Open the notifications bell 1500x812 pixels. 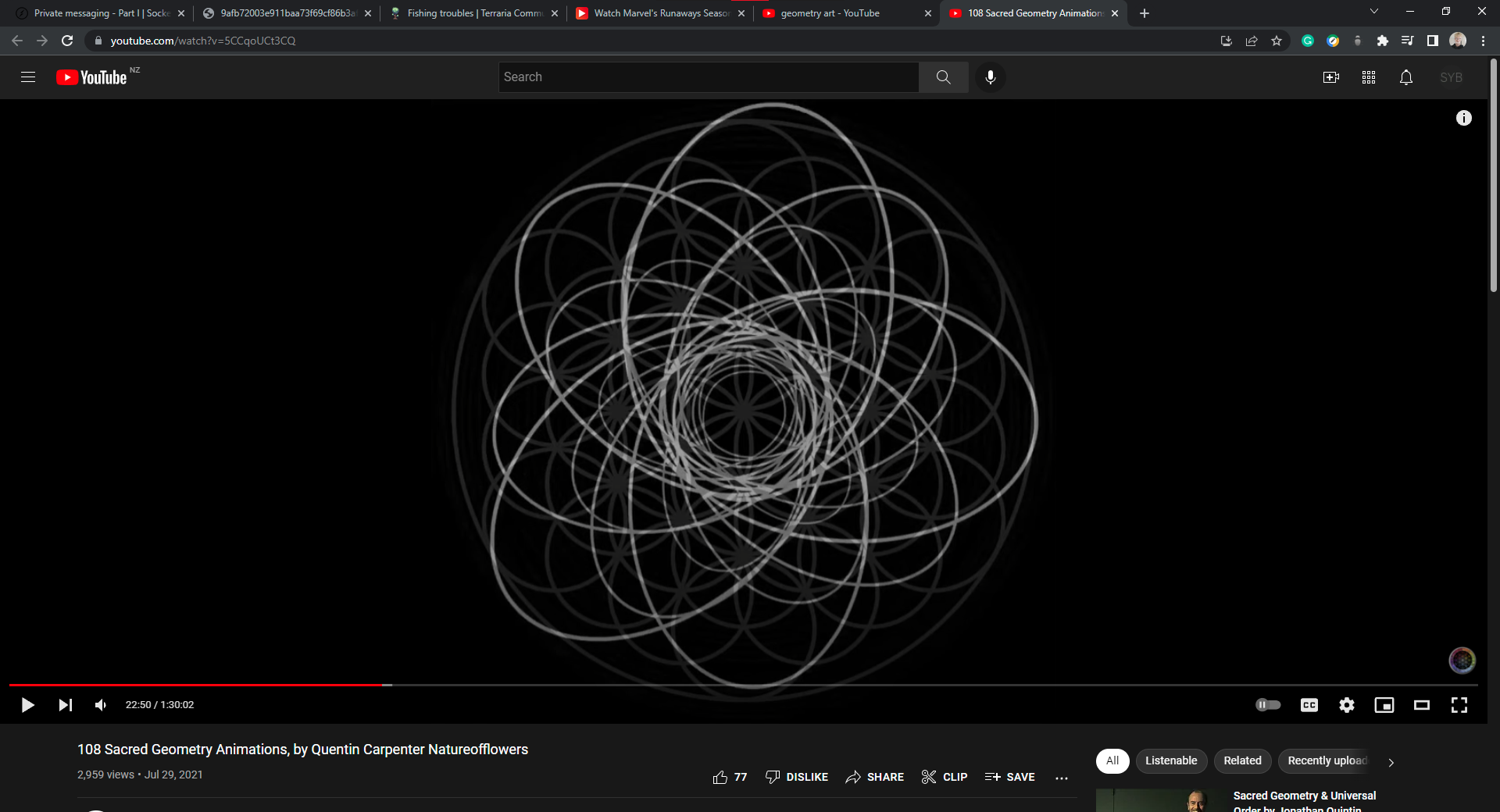(x=1405, y=77)
